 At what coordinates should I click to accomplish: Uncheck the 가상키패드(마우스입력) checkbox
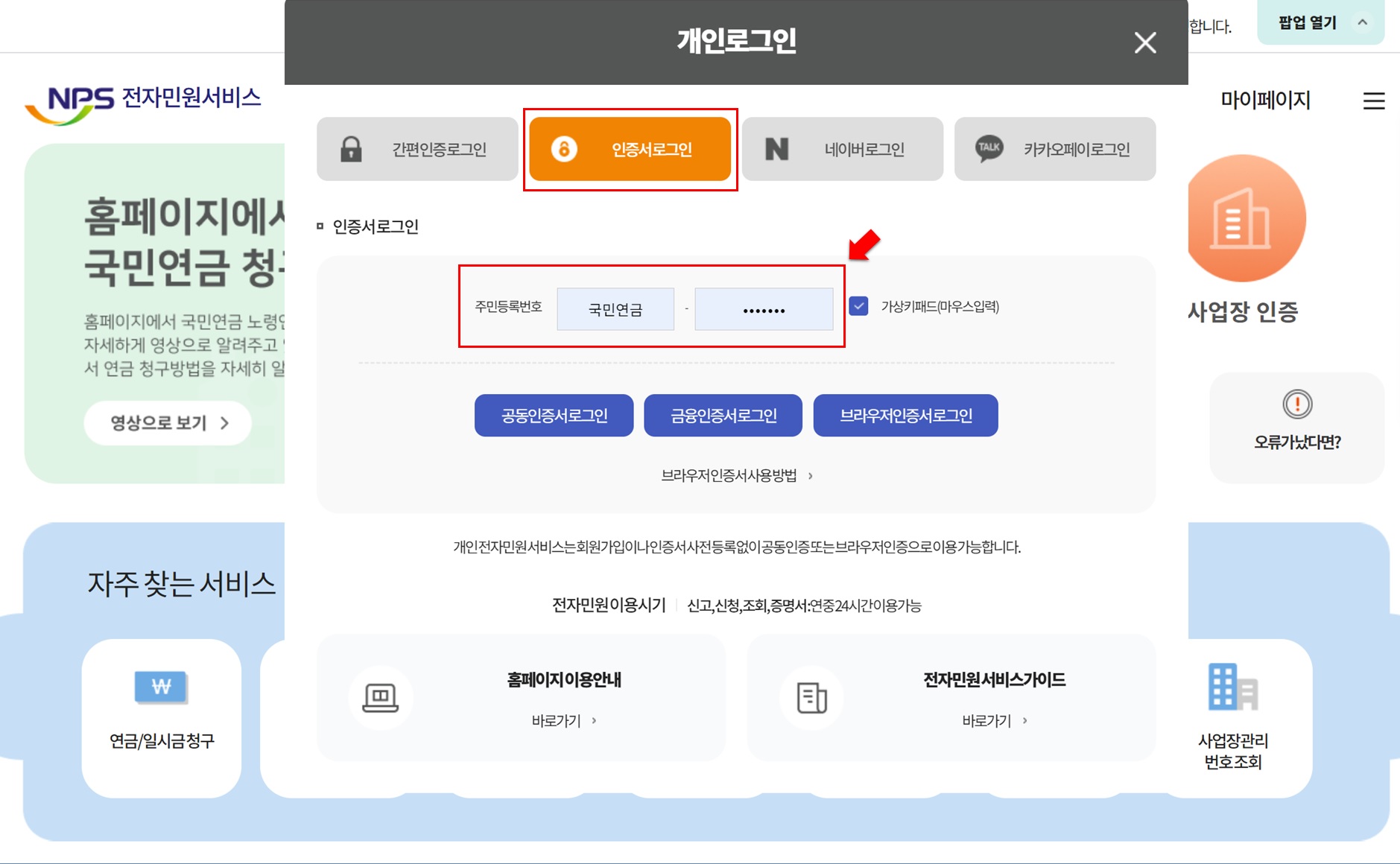coord(860,306)
